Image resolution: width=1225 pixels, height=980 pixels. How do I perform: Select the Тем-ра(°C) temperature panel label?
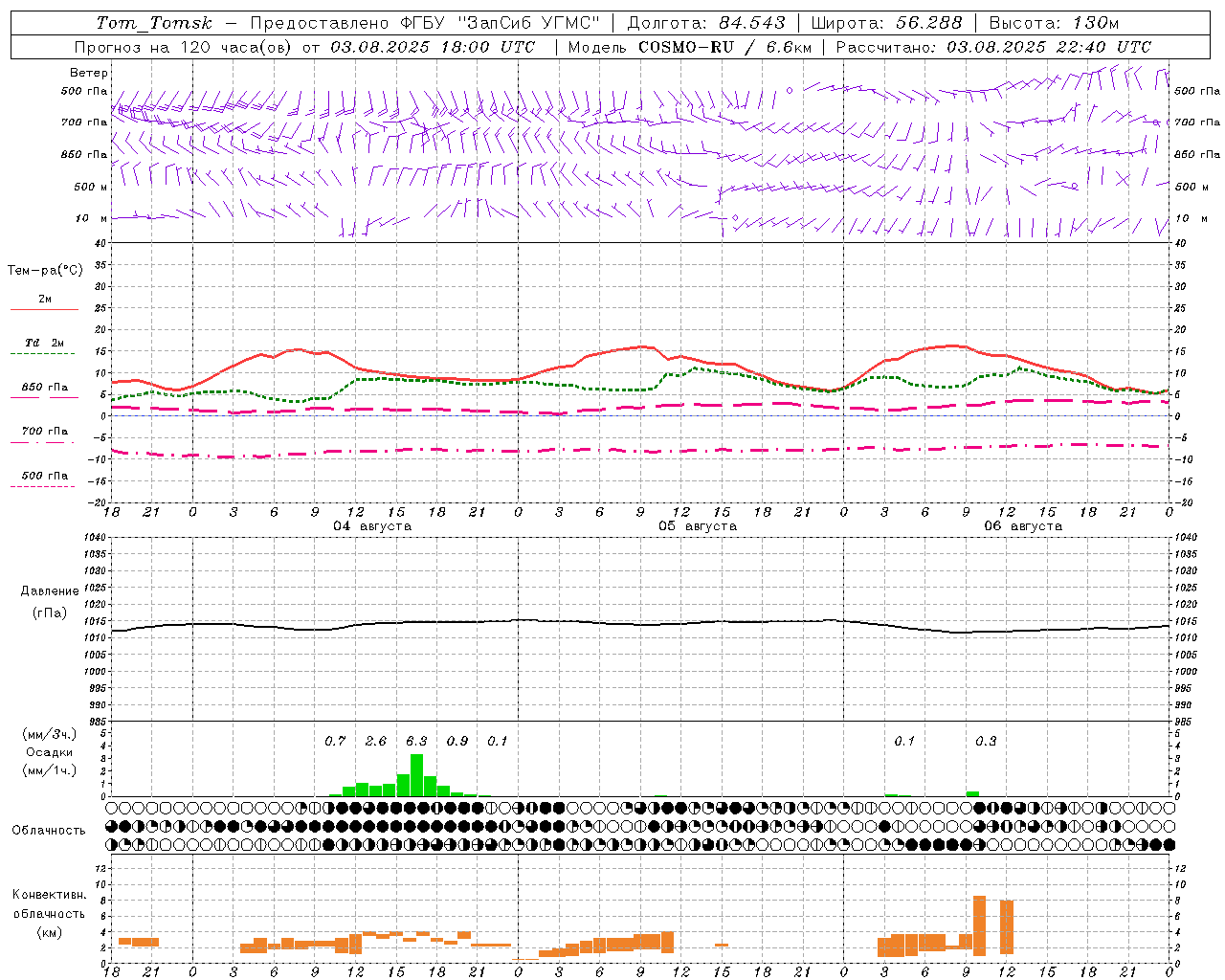coord(45,271)
